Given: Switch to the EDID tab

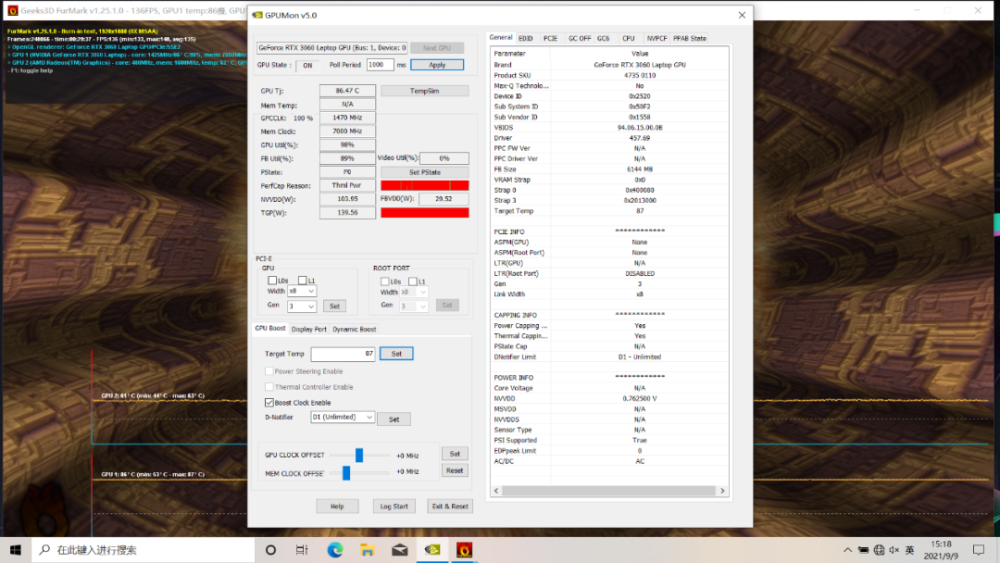Looking at the screenshot, I should click(x=526, y=38).
